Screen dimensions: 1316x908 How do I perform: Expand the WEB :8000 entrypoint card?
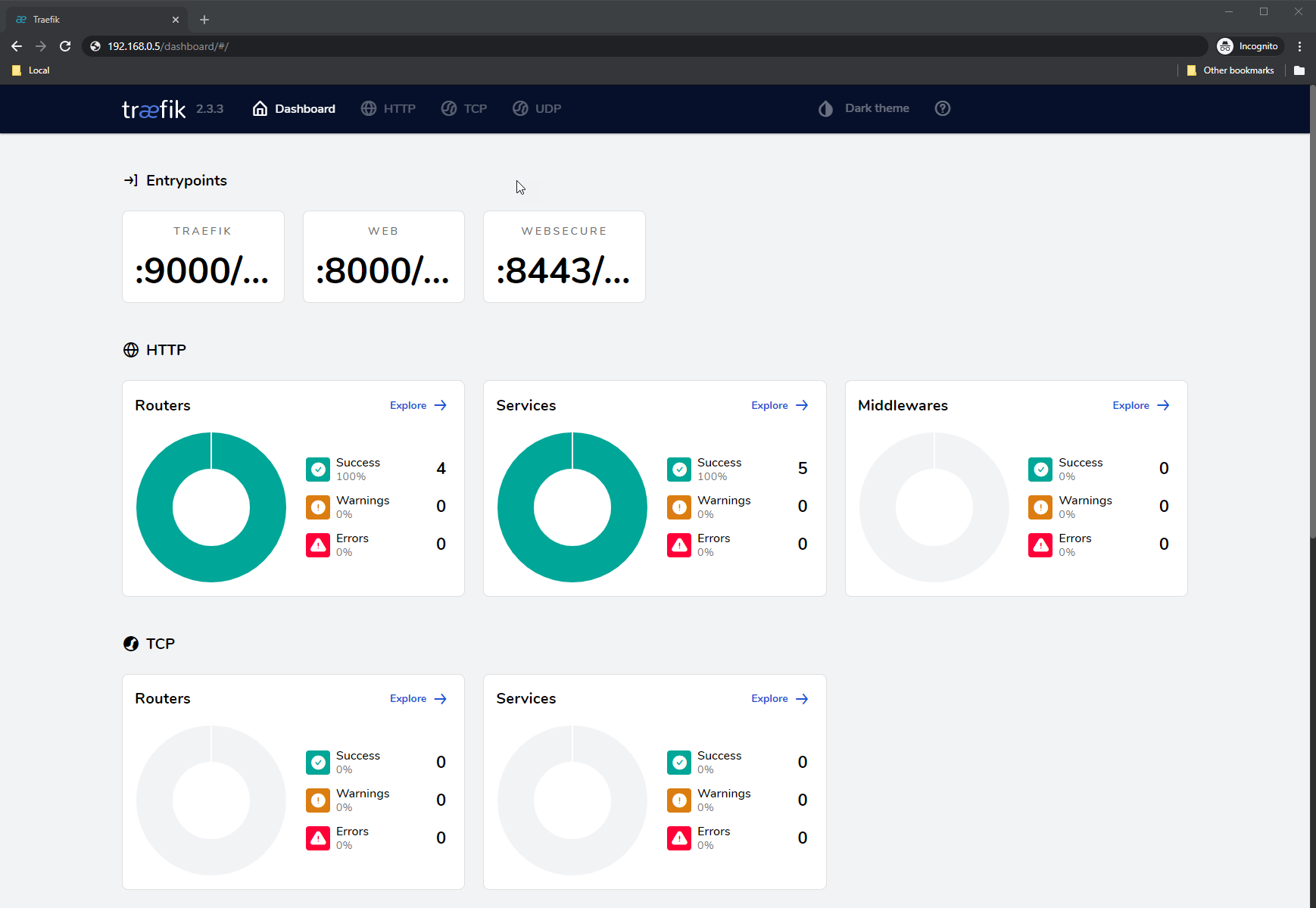(383, 256)
